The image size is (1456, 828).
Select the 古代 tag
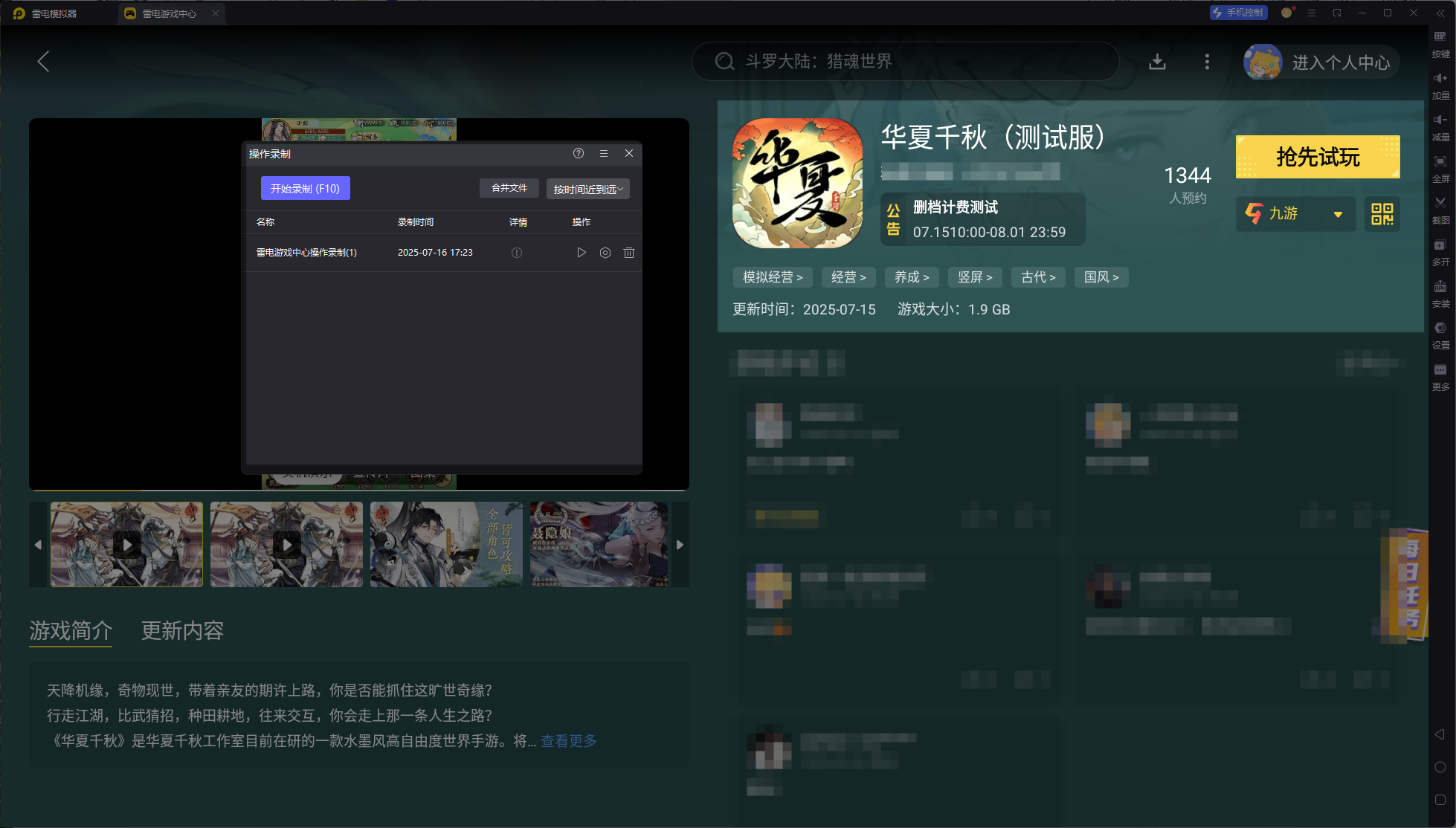click(1038, 277)
